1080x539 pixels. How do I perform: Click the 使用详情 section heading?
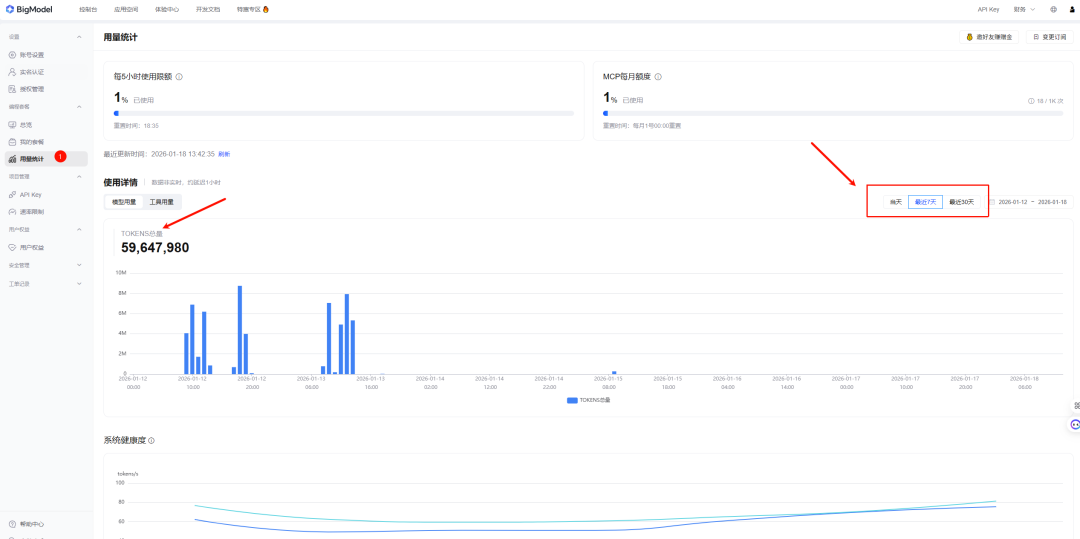tap(120, 182)
